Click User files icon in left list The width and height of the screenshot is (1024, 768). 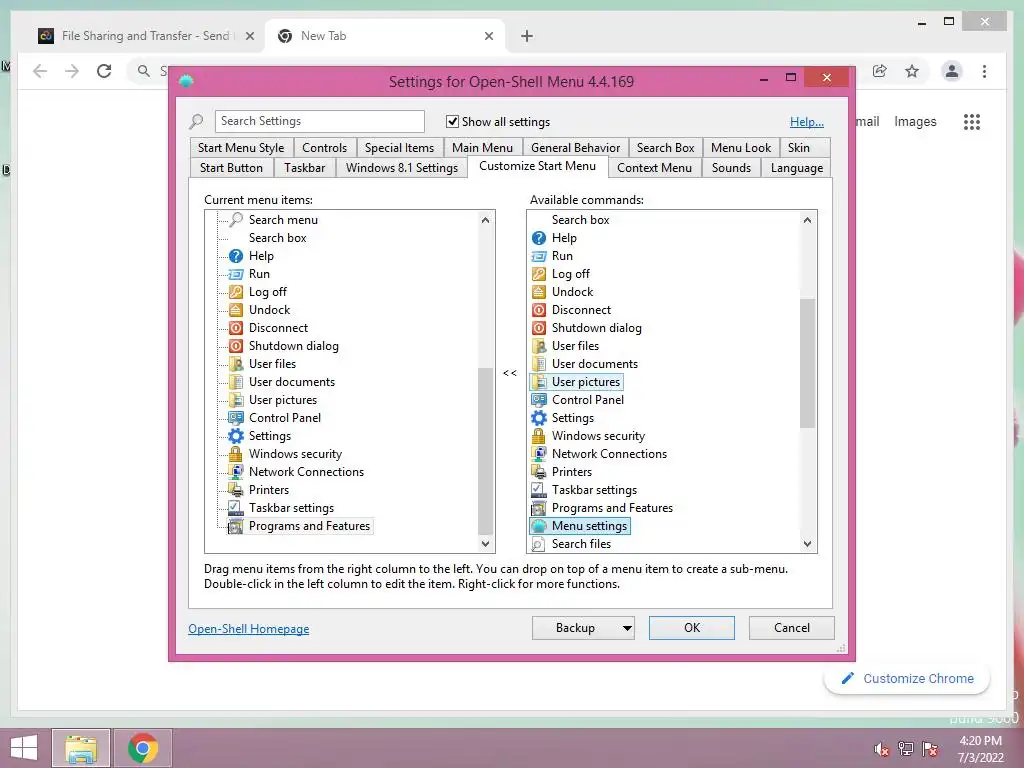point(236,364)
